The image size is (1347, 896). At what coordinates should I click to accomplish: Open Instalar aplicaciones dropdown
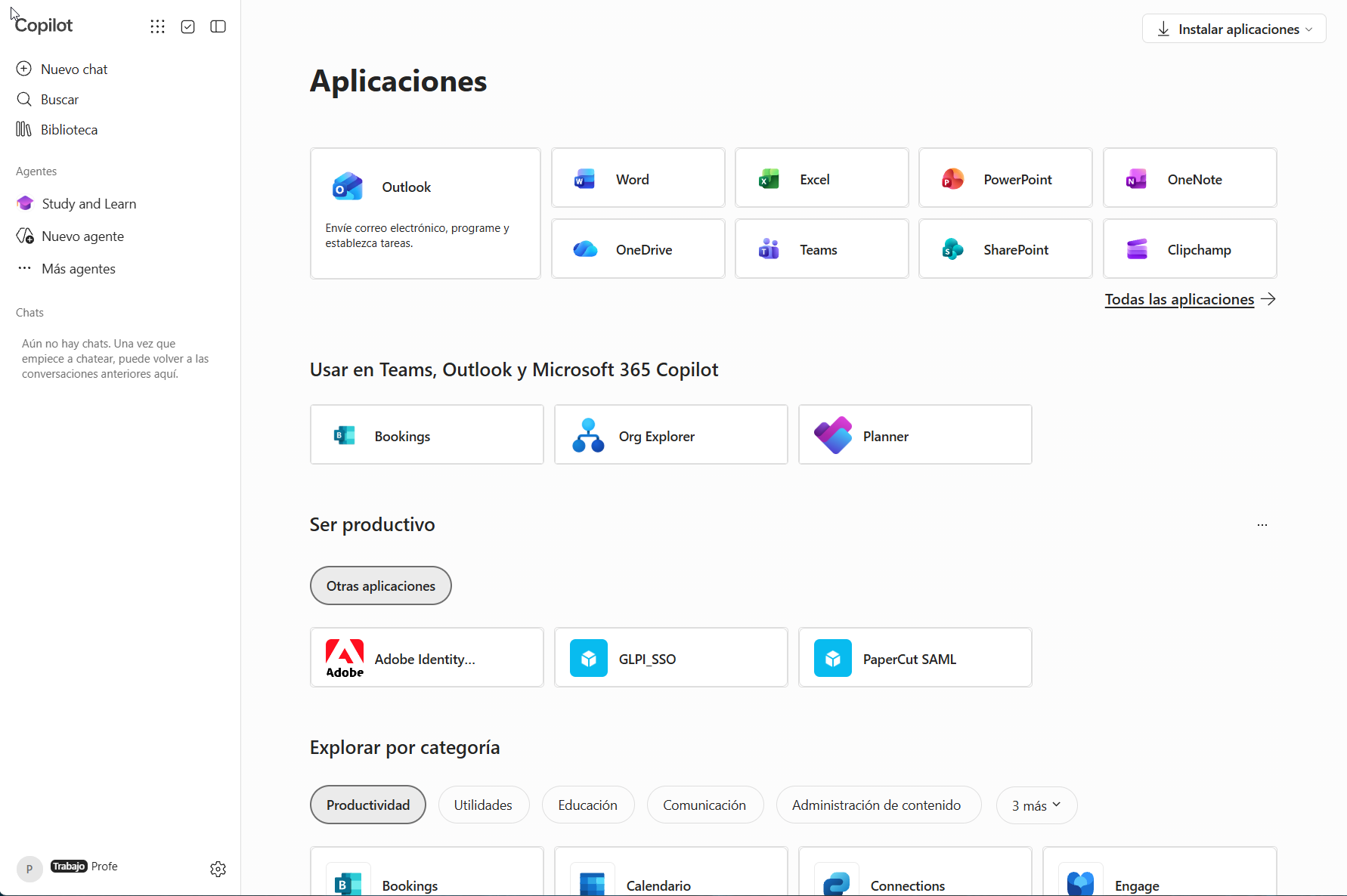[x=1234, y=29]
